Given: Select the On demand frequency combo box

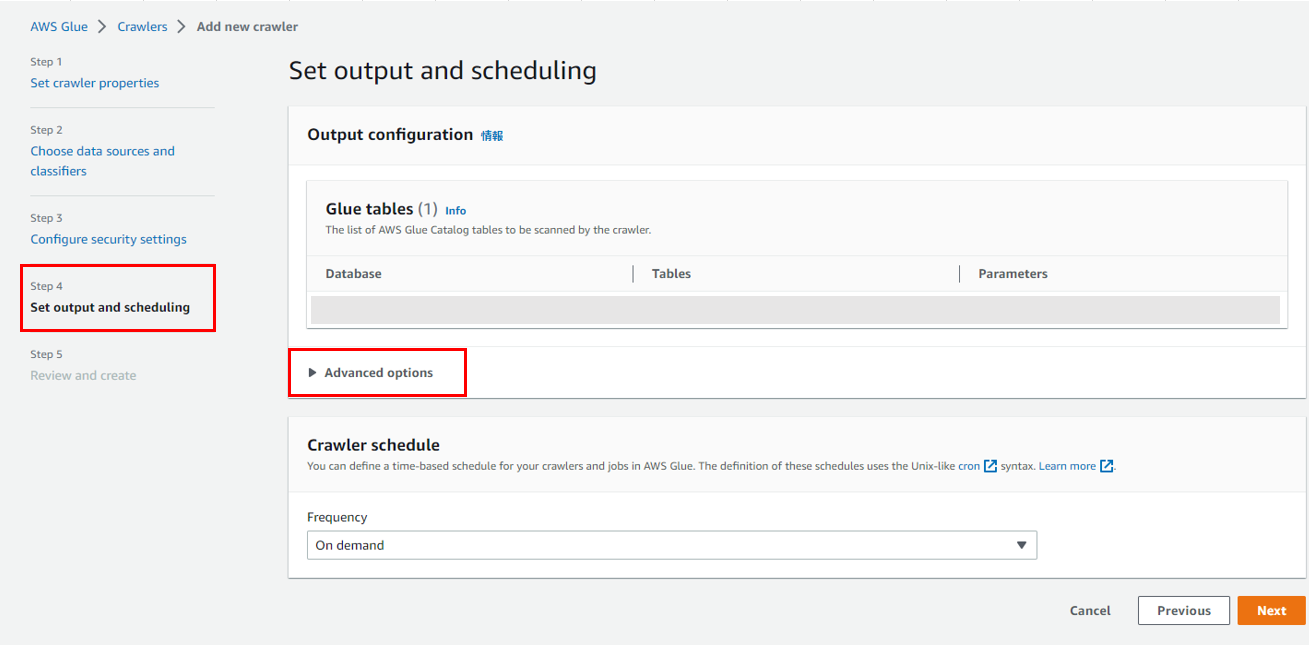Looking at the screenshot, I should 660,545.
